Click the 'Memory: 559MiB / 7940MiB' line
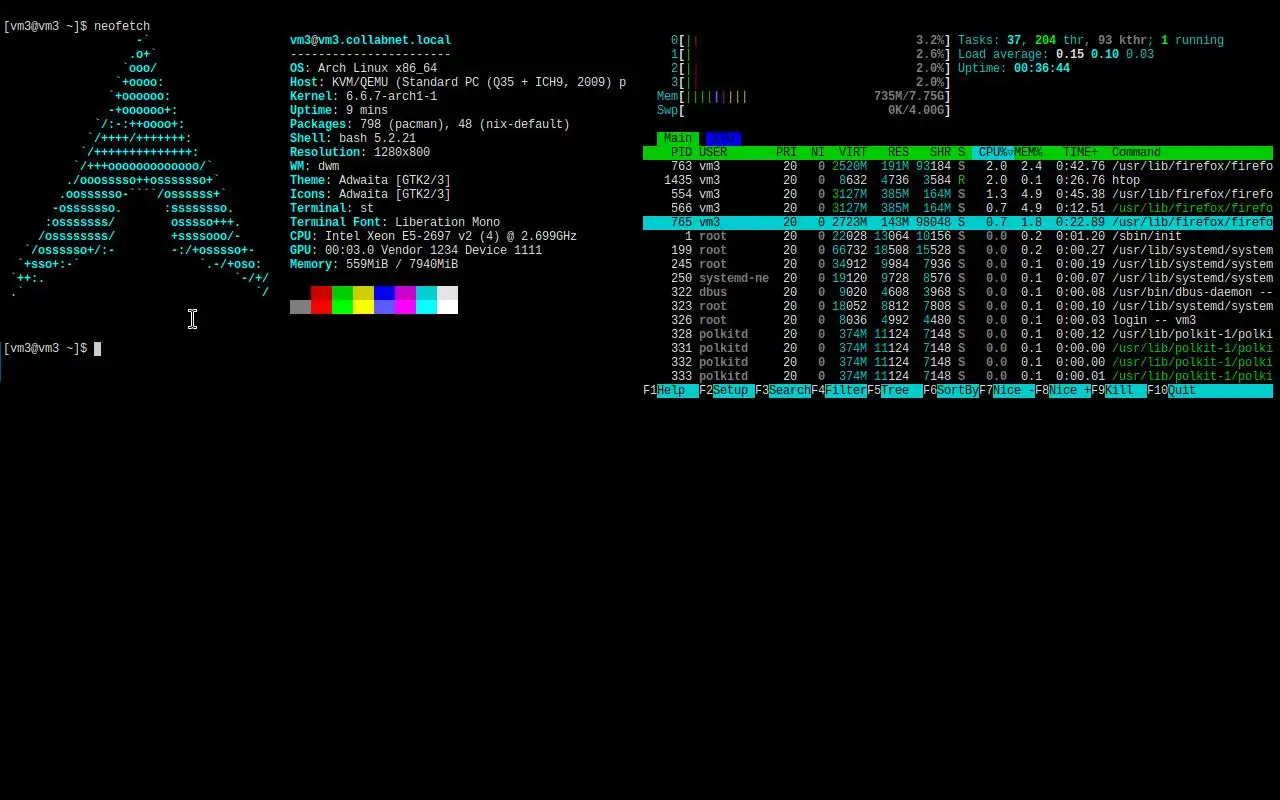The width and height of the screenshot is (1280, 800). [x=374, y=264]
